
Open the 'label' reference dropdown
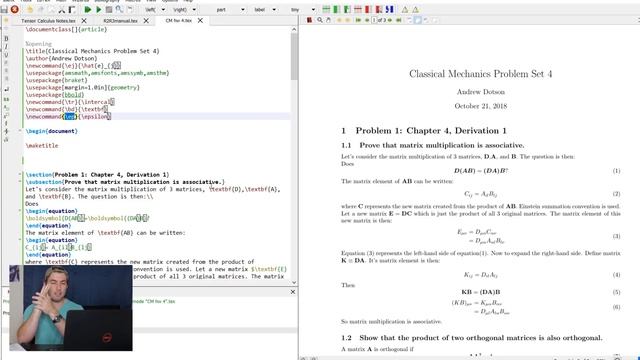click(x=274, y=9)
